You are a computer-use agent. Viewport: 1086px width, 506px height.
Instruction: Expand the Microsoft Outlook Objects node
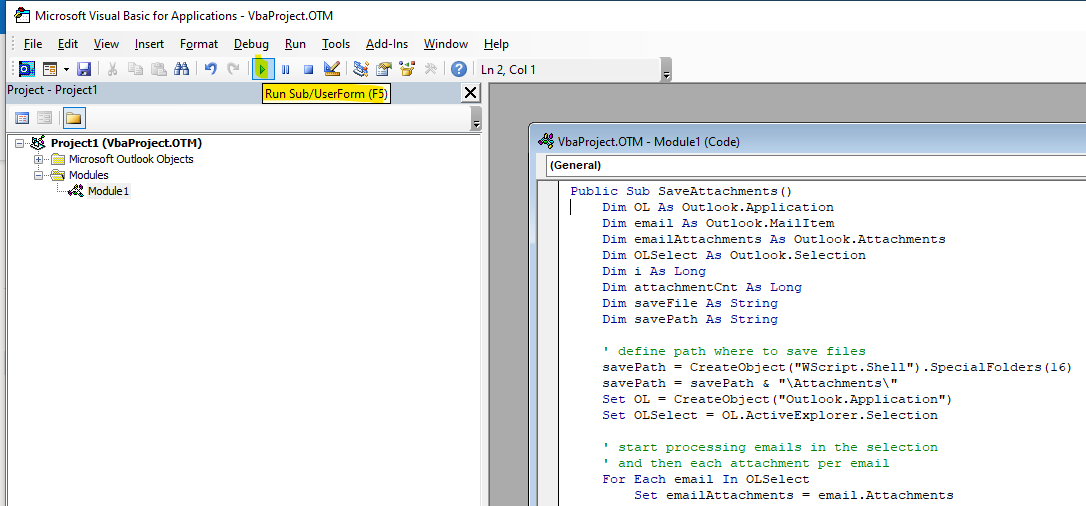39,159
